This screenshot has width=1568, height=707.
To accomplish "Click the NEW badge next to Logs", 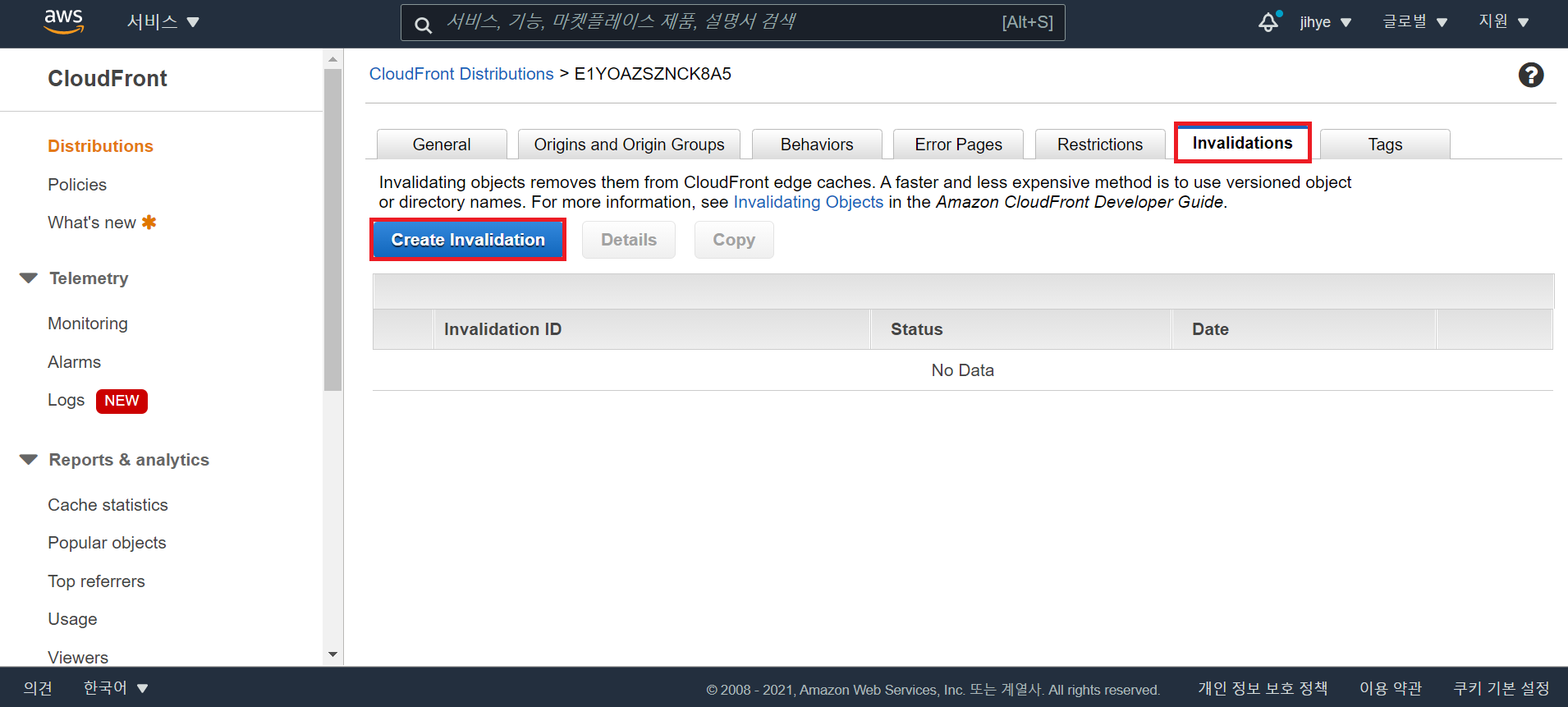I will coord(121,401).
